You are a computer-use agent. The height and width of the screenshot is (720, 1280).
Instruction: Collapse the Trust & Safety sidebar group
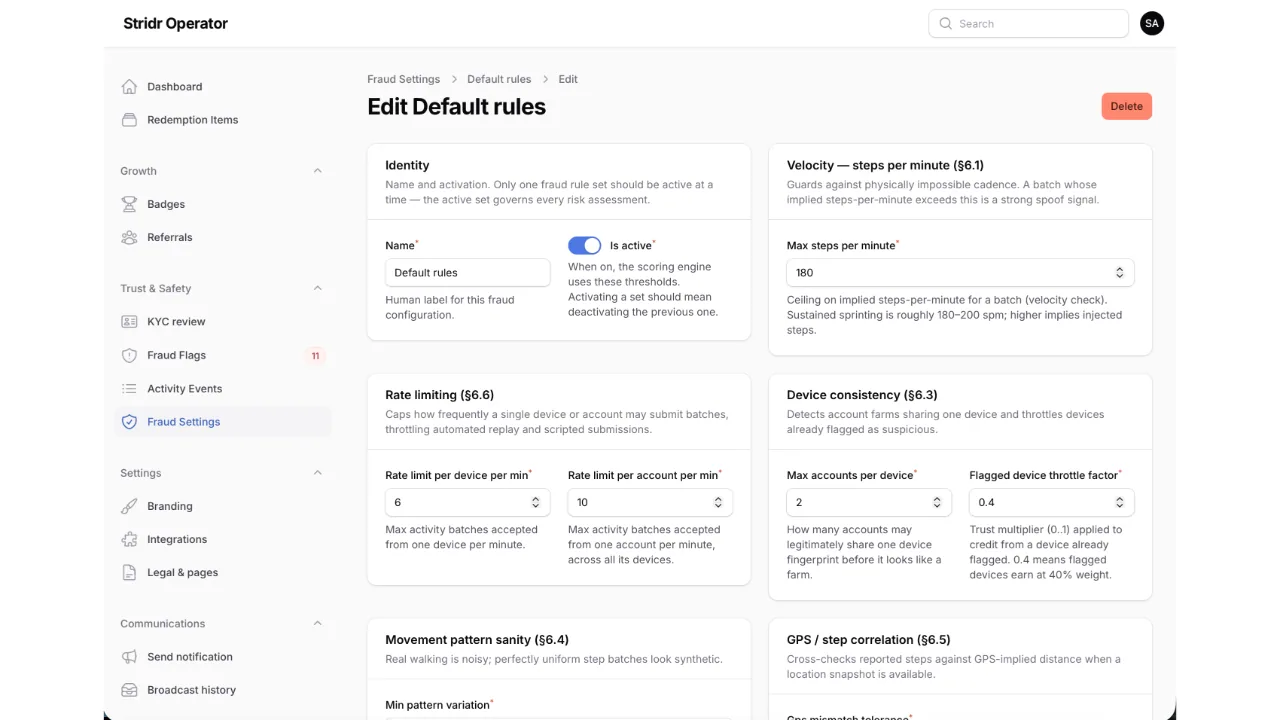pyautogui.click(x=317, y=288)
